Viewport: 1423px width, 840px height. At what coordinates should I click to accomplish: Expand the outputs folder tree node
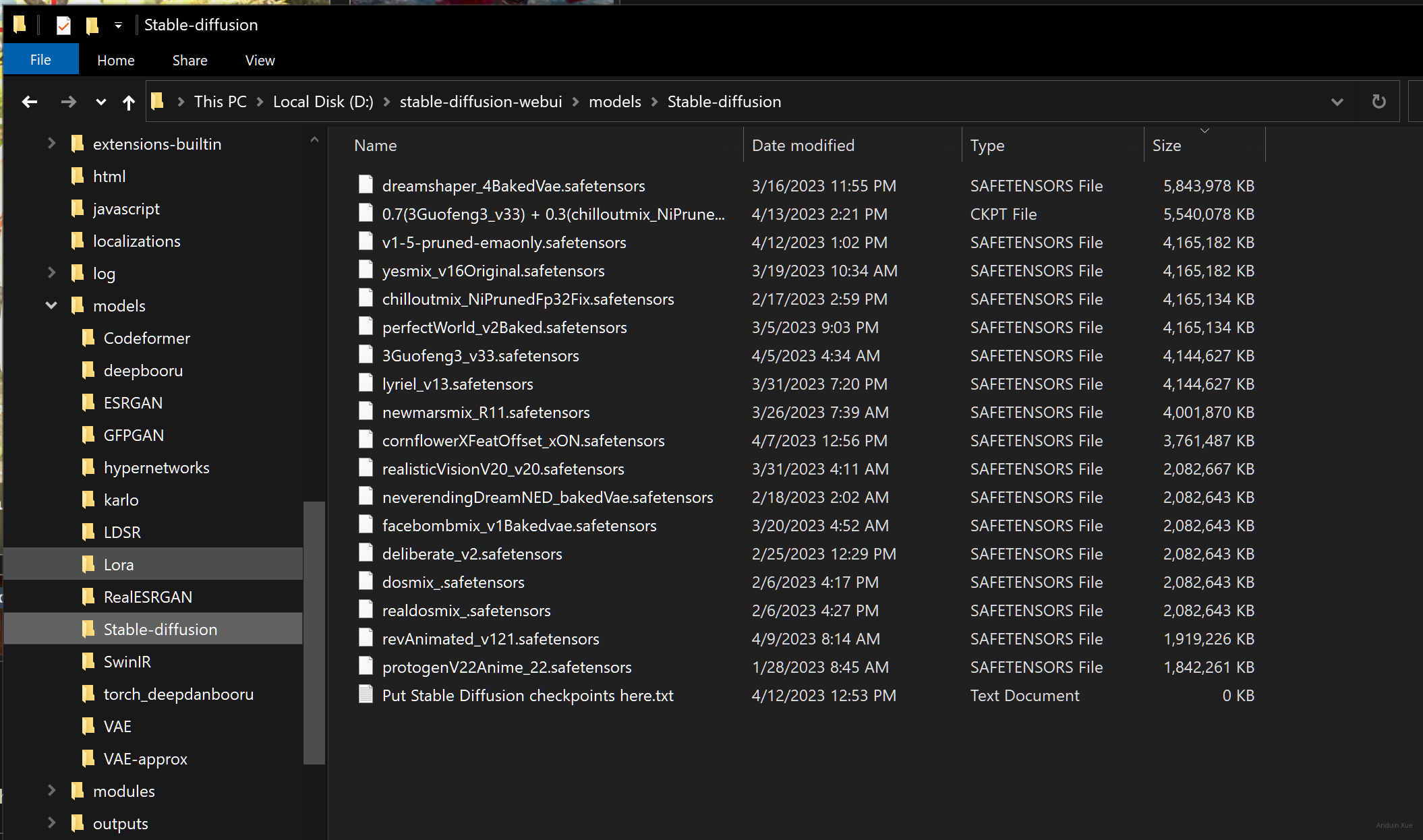click(x=51, y=822)
